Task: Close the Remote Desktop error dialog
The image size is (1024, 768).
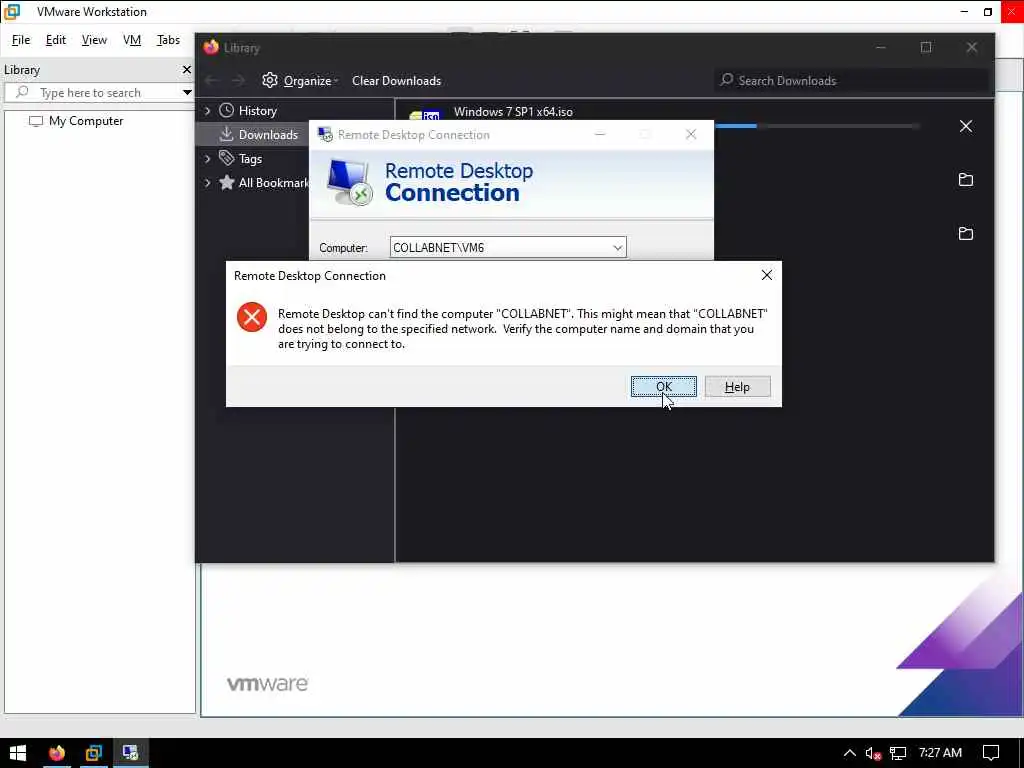Action: (x=767, y=276)
